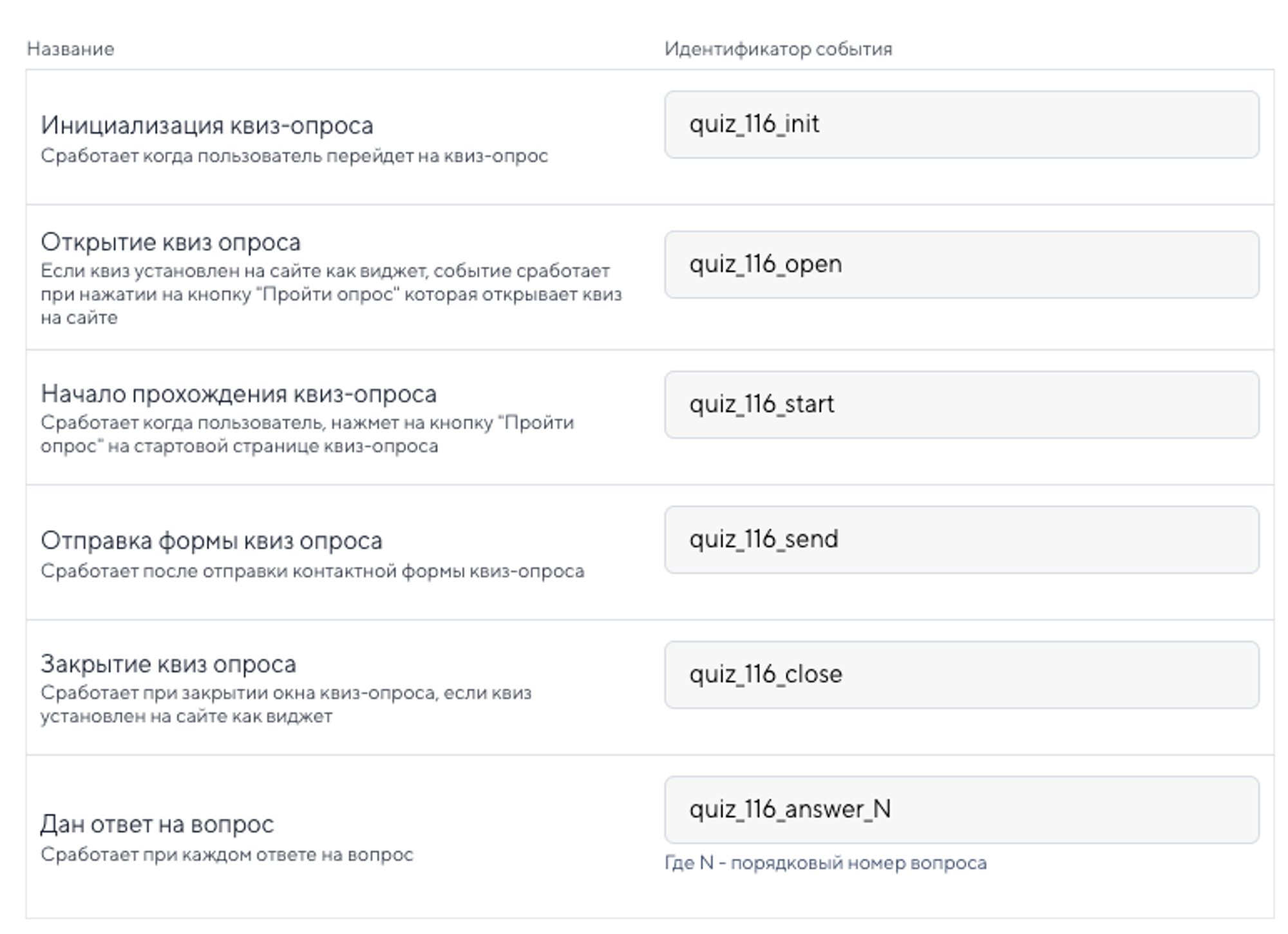This screenshot has height=934, width=1288.
Task: Select the Инициализация квиз-опроса row title
Action: [210, 127]
